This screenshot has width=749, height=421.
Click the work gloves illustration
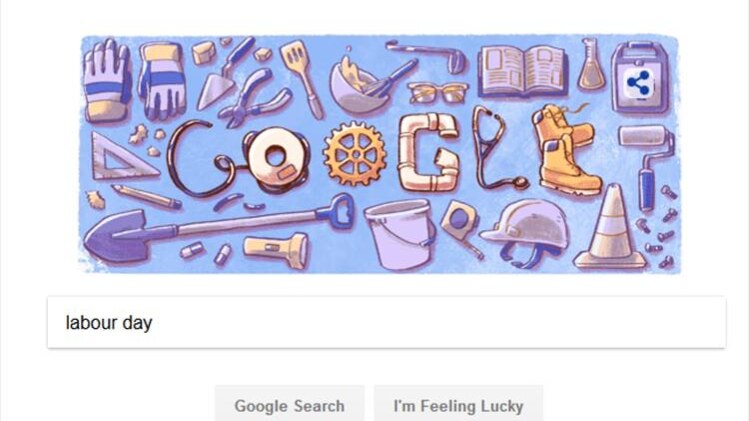(x=134, y=79)
